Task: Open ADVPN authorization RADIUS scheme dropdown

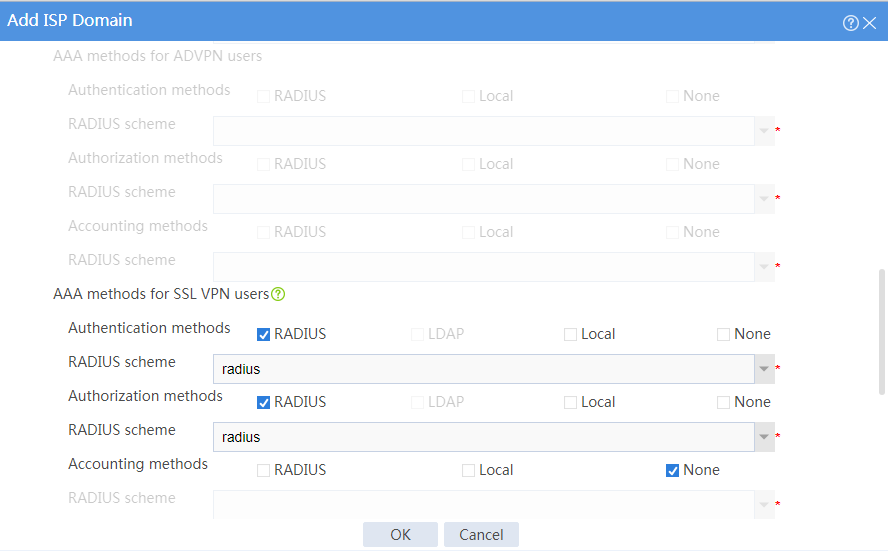Action: pos(764,199)
